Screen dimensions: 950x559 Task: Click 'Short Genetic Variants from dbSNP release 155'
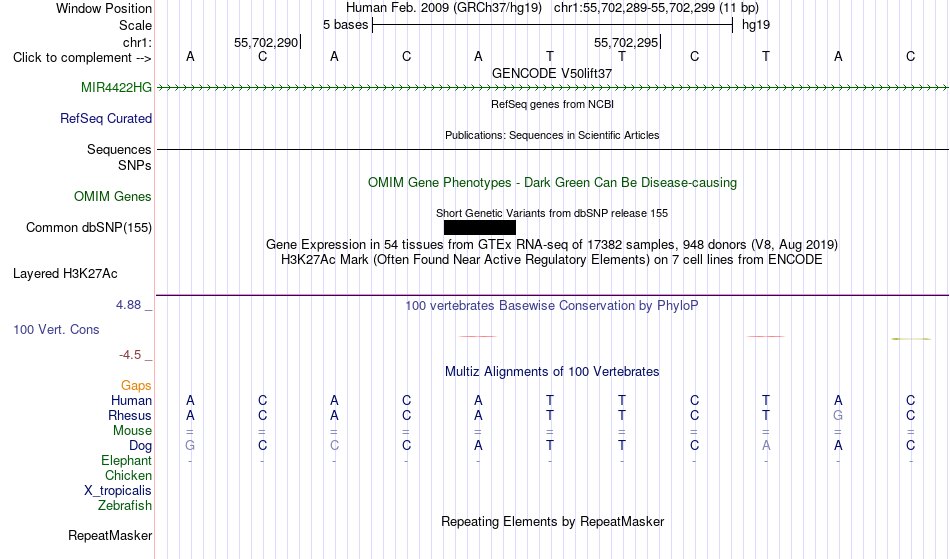pos(552,214)
